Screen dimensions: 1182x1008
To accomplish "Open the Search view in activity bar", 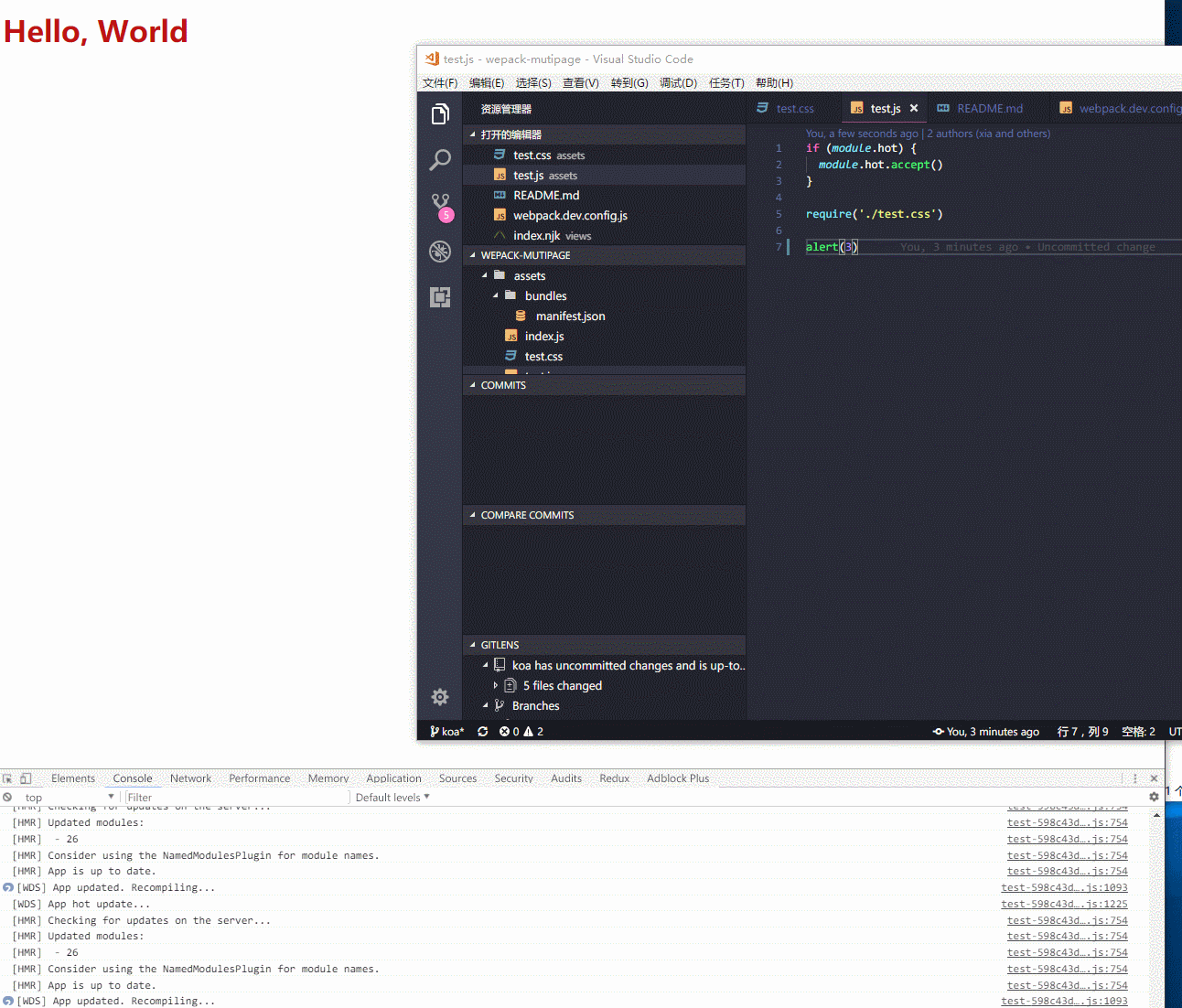I will tap(440, 160).
